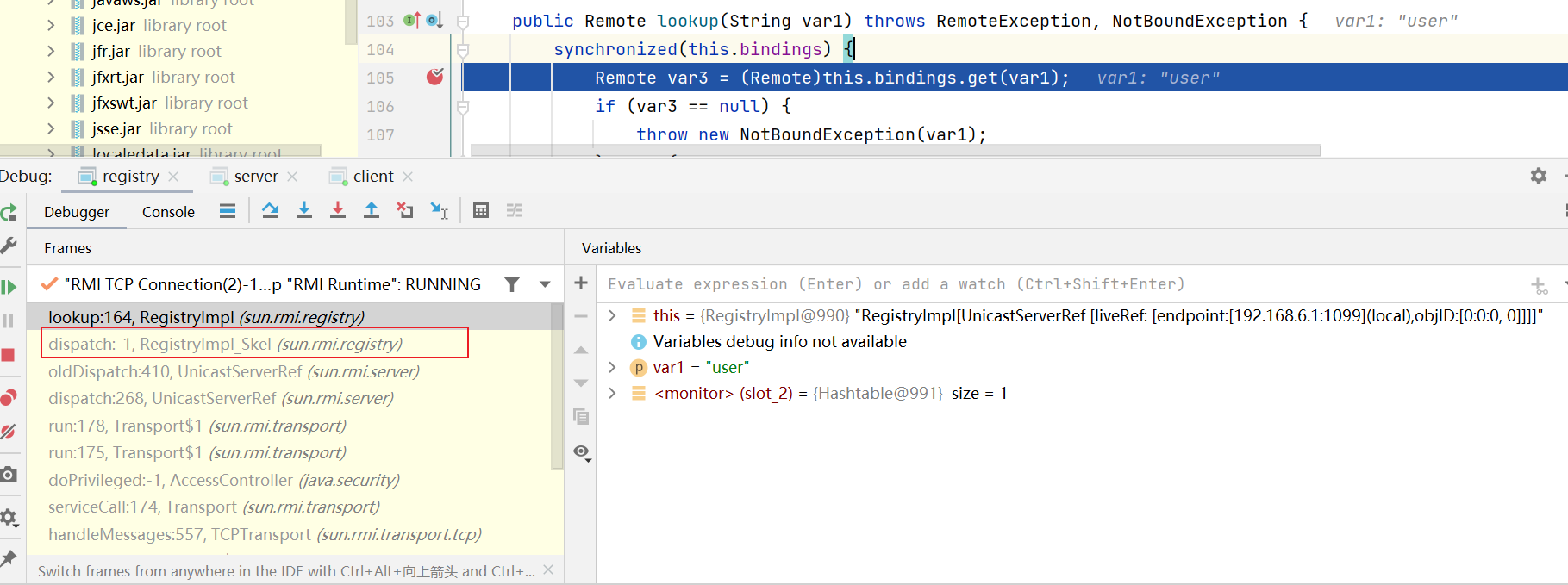Click the Evaluate expression input field
The height and width of the screenshot is (585, 1568).
point(1065,284)
